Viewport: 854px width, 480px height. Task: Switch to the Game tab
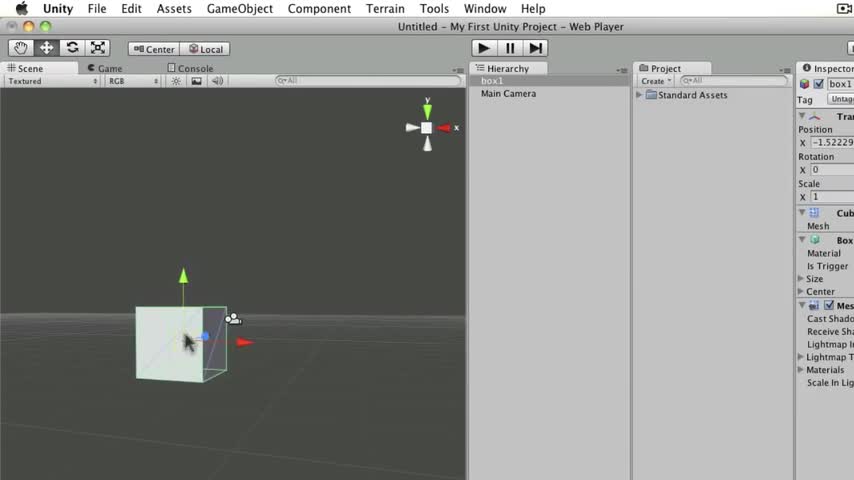105,68
